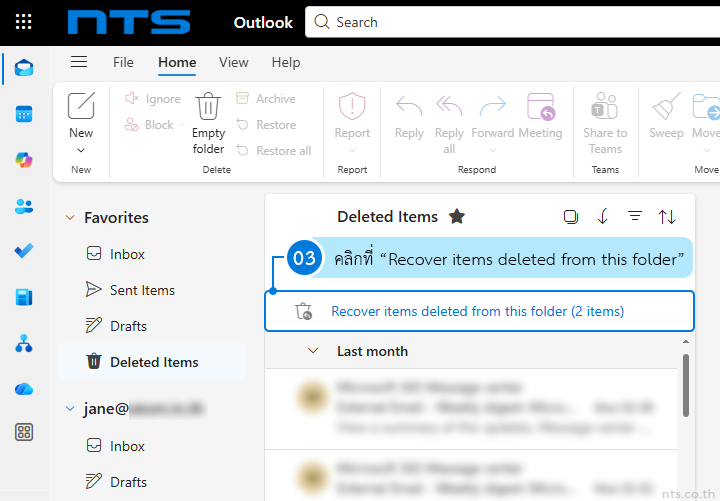This screenshot has height=501, width=720.
Task: Toggle the navigation pane hamburger
Action: 79,62
